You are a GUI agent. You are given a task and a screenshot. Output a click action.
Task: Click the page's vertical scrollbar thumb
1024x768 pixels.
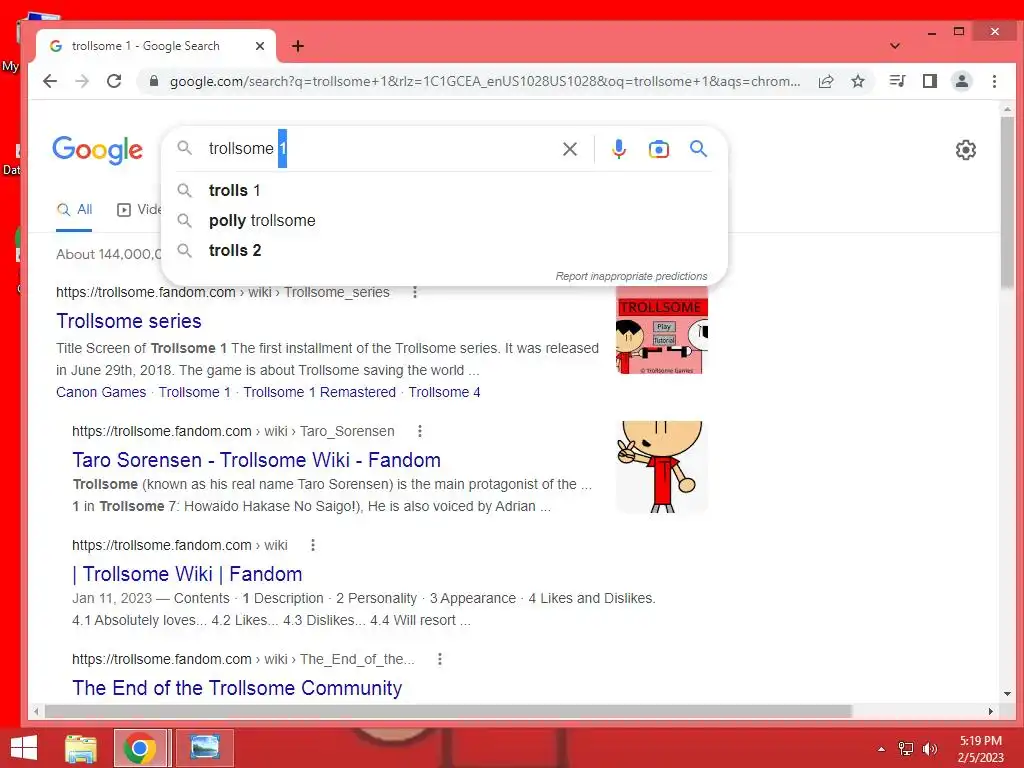tap(1007, 201)
